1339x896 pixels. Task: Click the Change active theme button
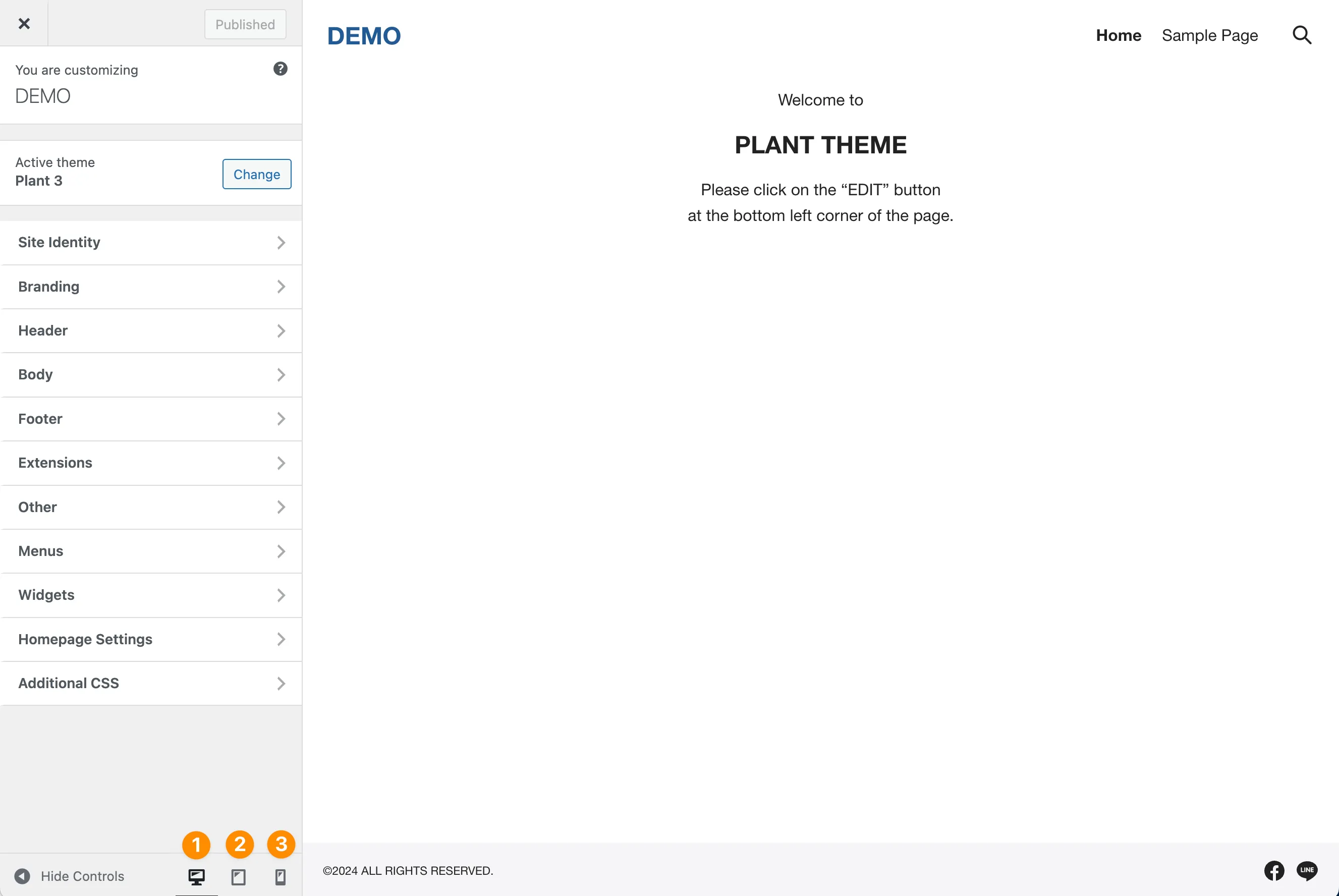(256, 174)
